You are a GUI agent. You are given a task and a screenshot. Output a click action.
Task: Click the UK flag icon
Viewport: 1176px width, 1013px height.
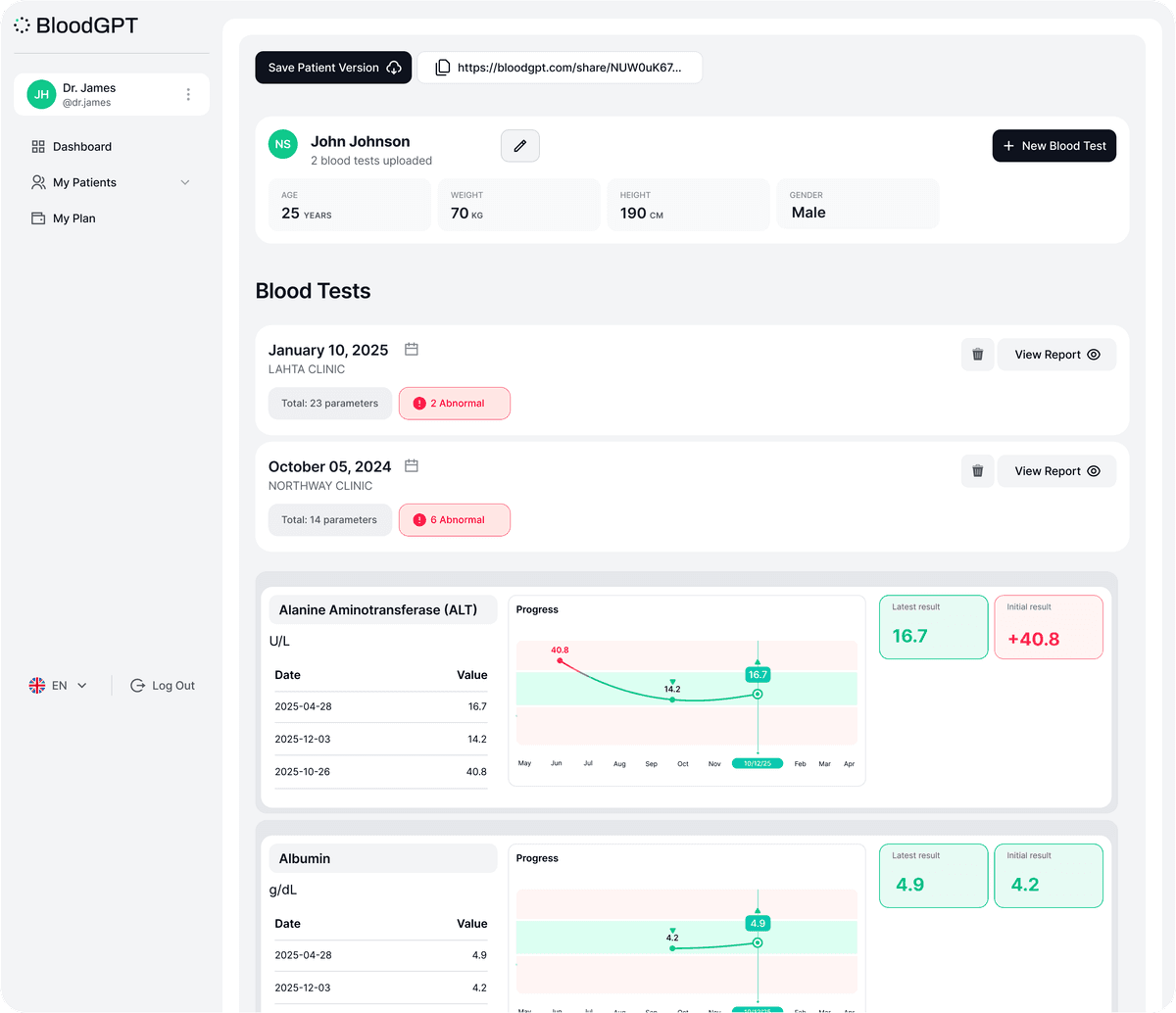click(x=37, y=686)
